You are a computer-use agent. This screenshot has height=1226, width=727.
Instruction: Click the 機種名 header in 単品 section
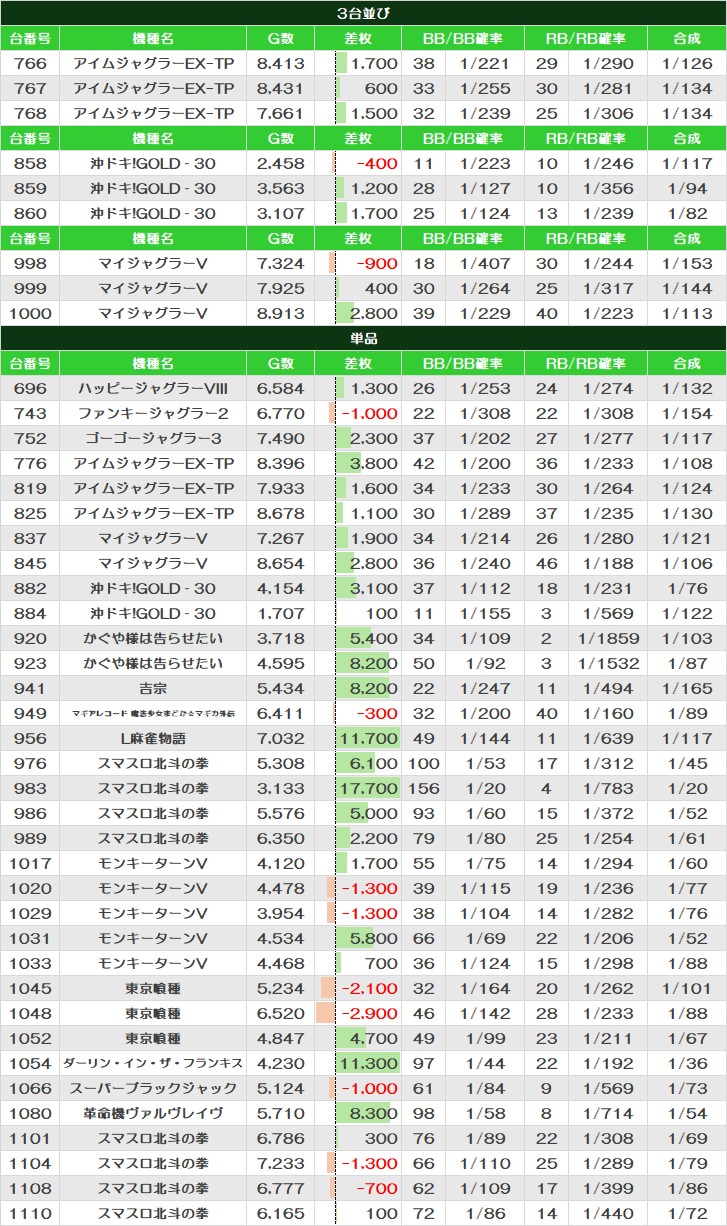point(153,363)
